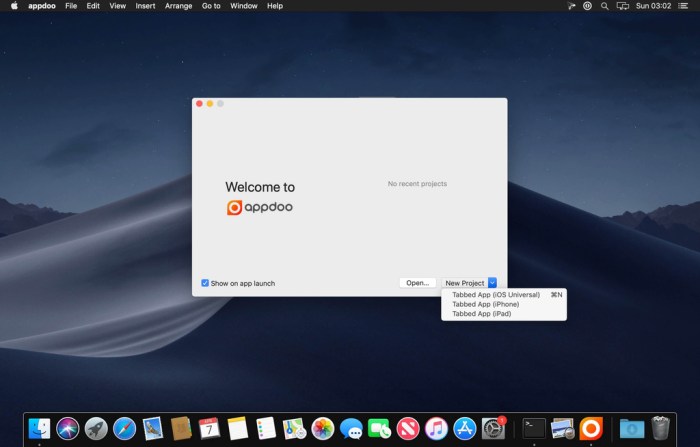700x447 pixels.
Task: Open the App Store from the Dock
Action: point(464,428)
